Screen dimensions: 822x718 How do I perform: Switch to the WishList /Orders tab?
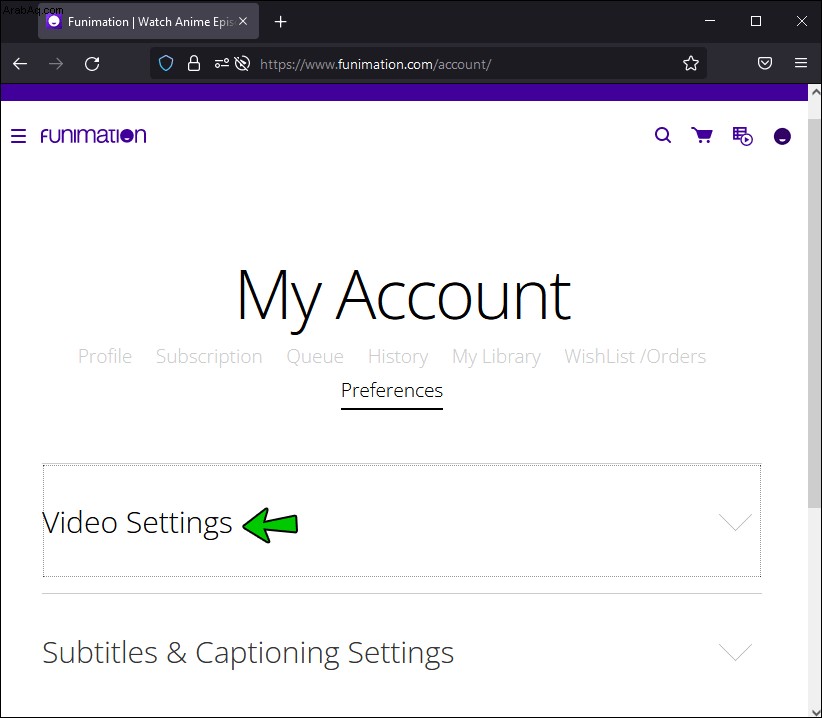[x=635, y=356]
